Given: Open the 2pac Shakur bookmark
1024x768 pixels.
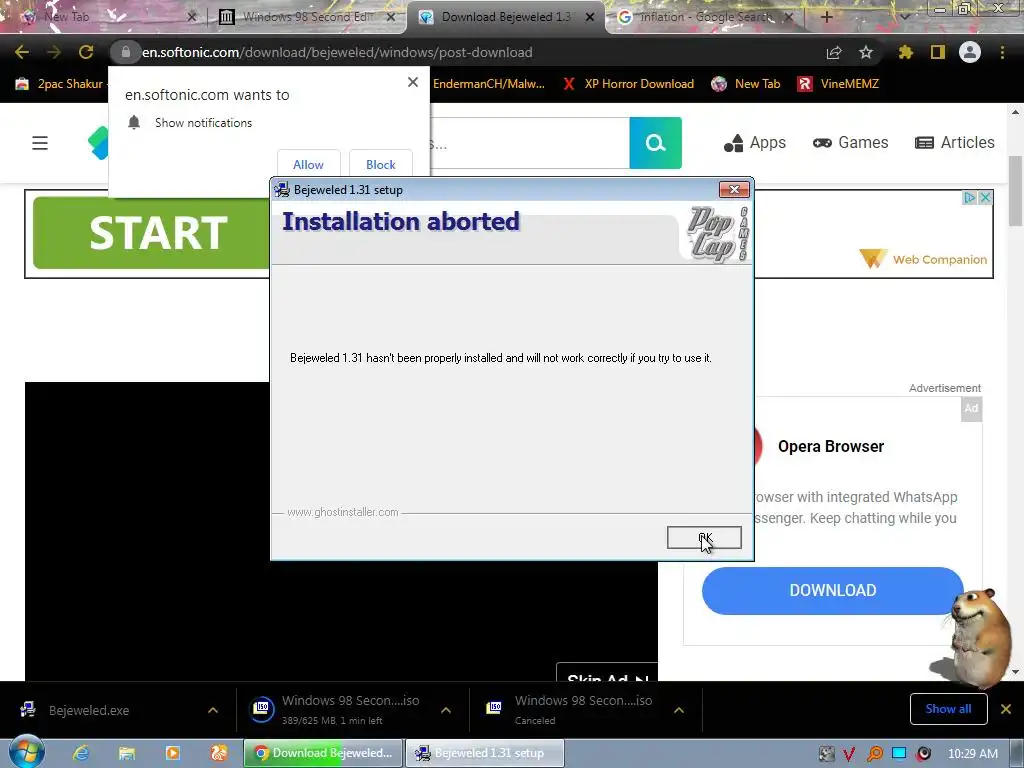Looking at the screenshot, I should click(59, 84).
